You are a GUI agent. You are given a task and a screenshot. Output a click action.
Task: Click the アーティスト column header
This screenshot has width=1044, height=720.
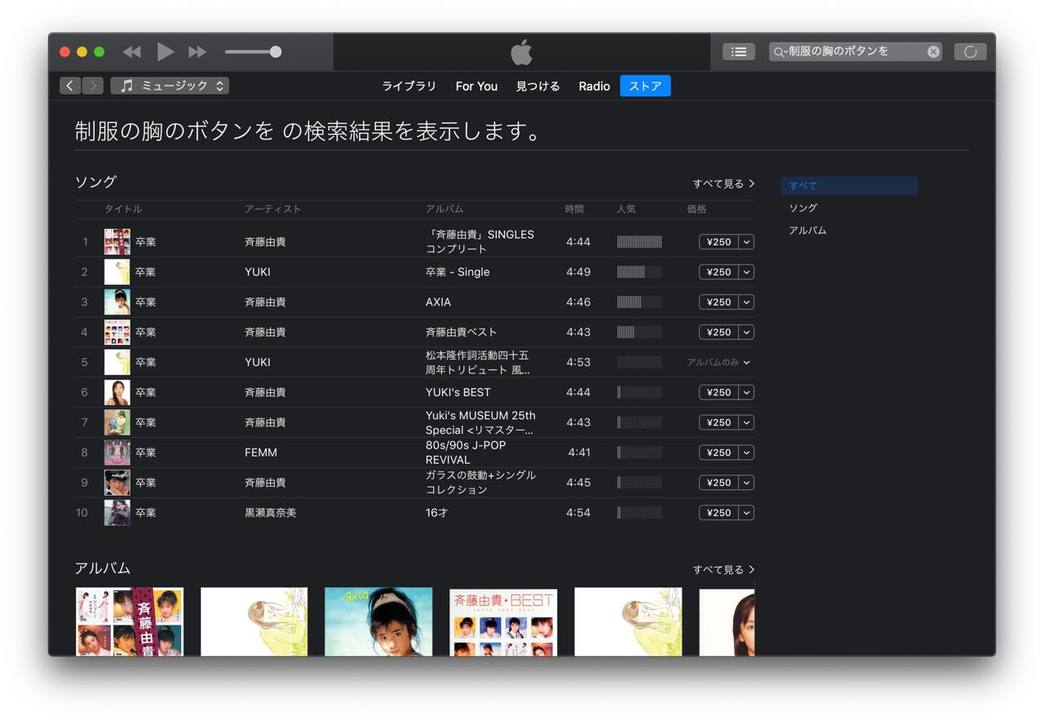[272, 209]
